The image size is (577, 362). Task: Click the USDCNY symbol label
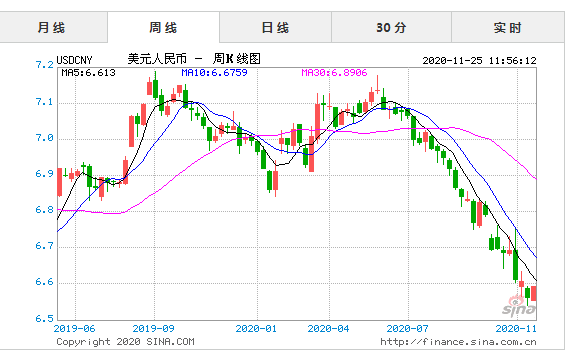click(x=74, y=60)
